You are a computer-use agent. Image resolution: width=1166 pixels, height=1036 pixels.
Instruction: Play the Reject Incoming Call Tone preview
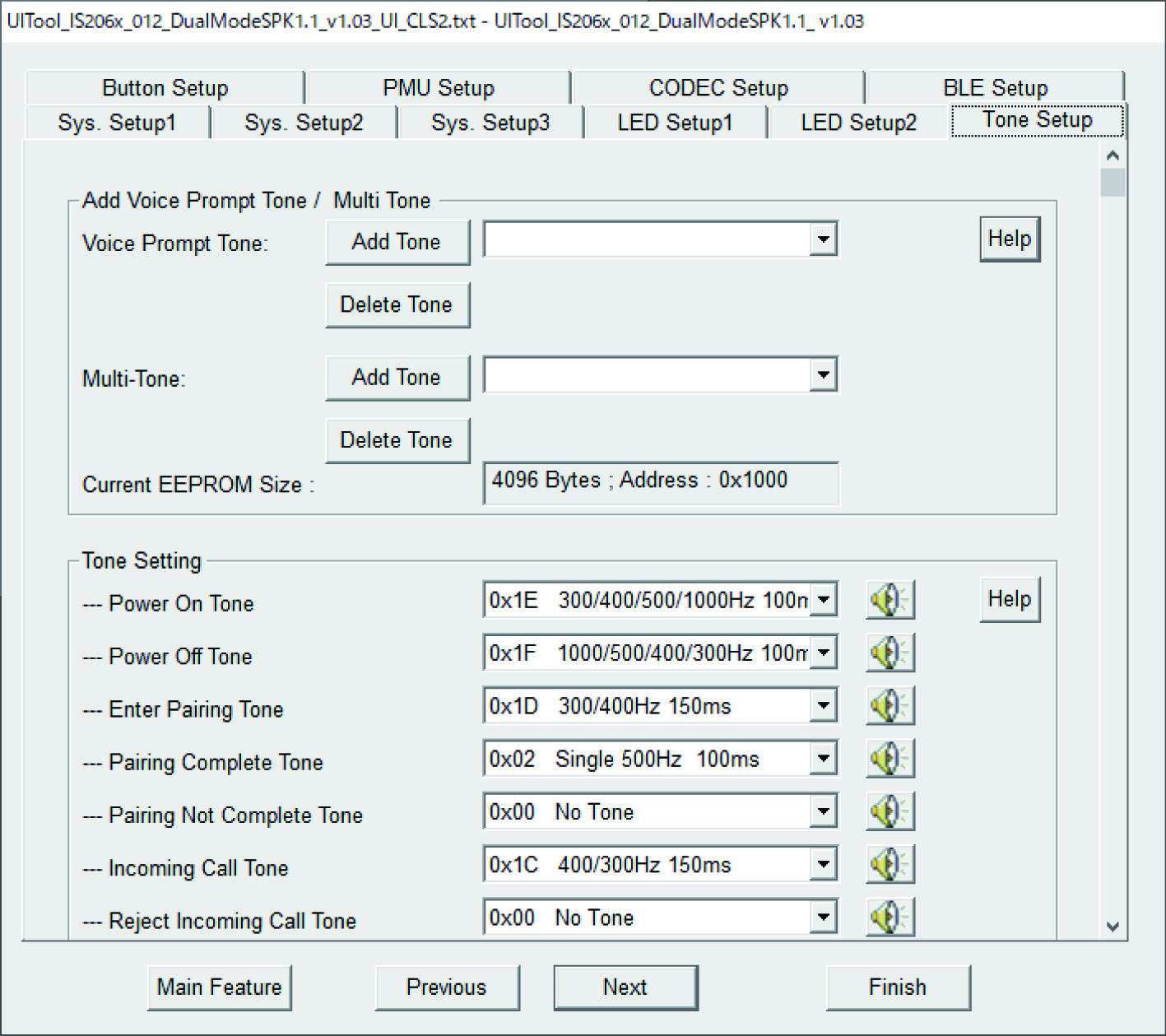point(890,917)
